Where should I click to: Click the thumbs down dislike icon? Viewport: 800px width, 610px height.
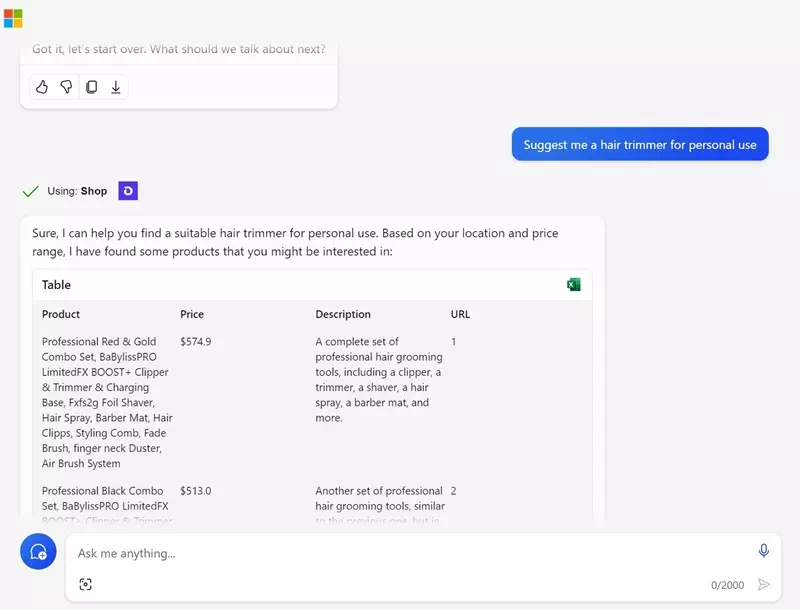[66, 87]
